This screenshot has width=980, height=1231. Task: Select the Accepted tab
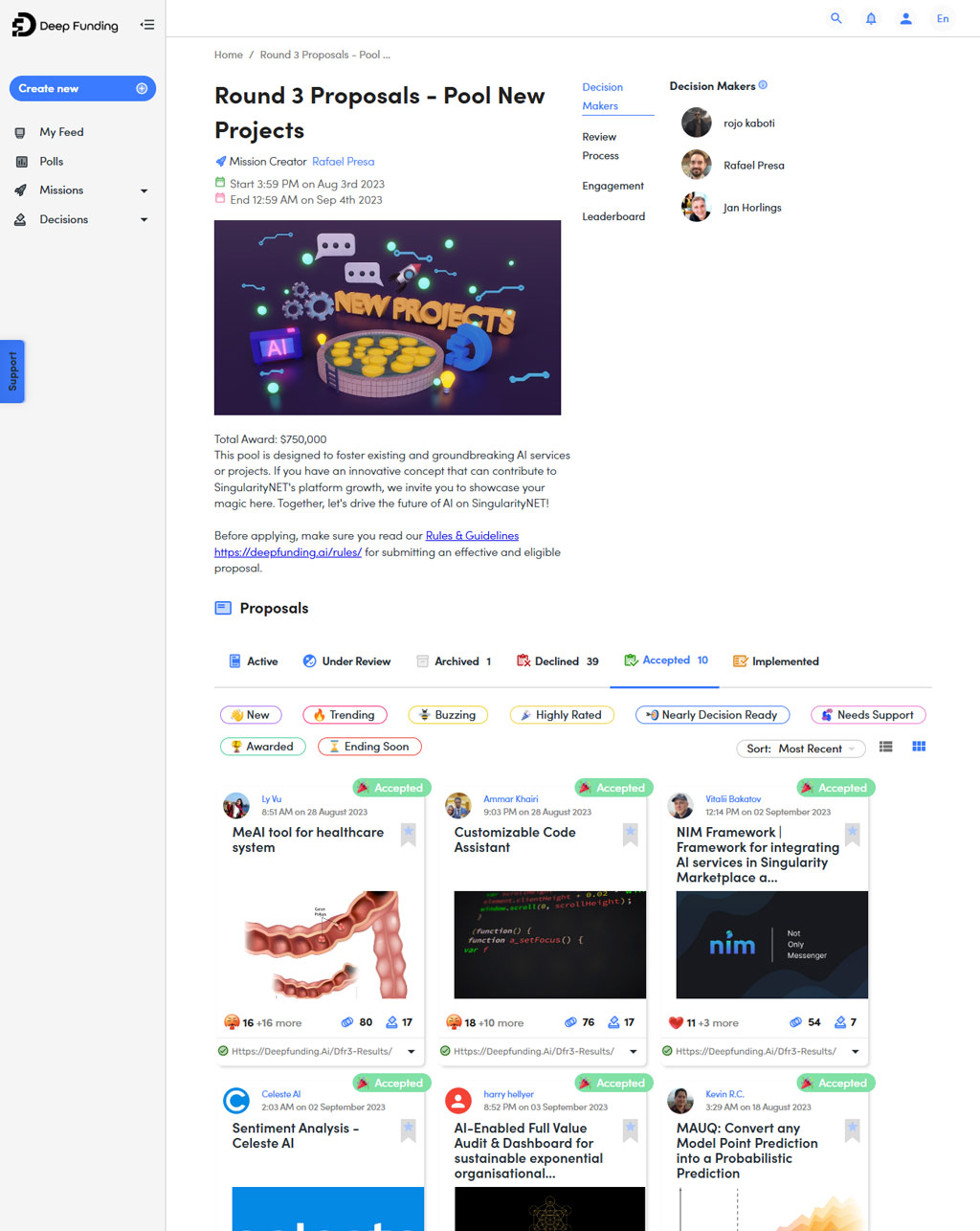point(666,660)
